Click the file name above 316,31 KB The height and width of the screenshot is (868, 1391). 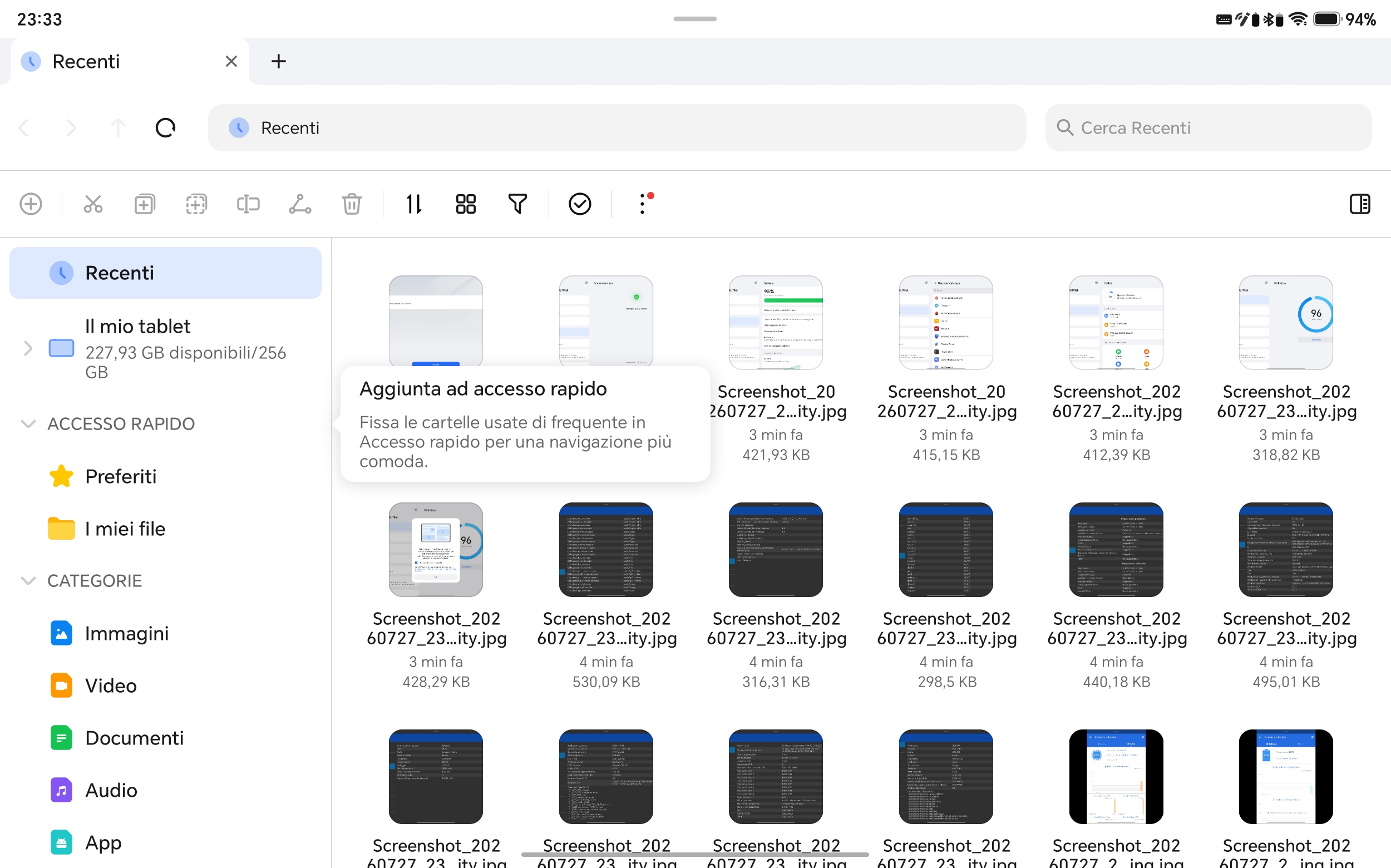[x=776, y=628]
